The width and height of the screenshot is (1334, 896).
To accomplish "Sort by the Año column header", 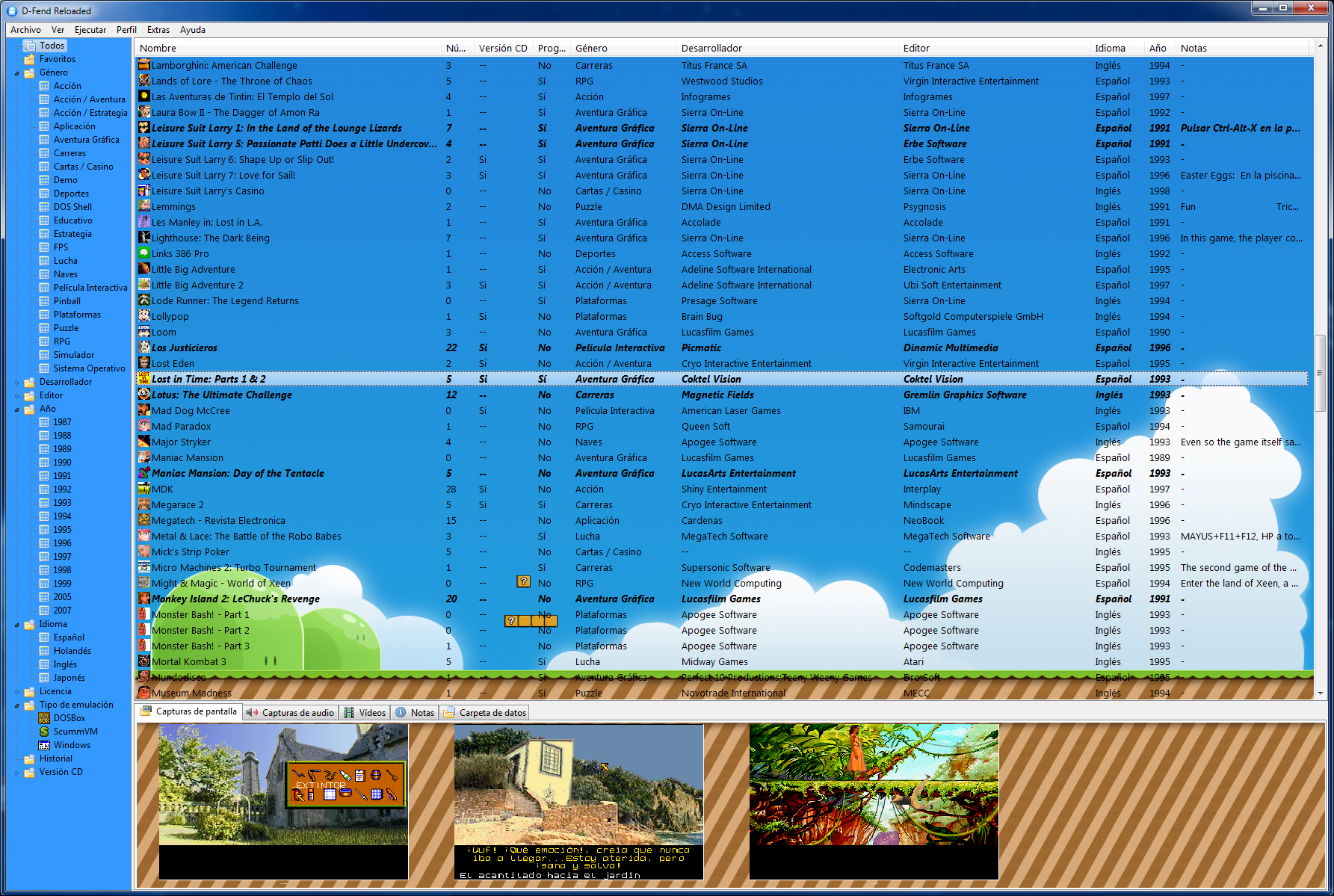I will point(1160,48).
